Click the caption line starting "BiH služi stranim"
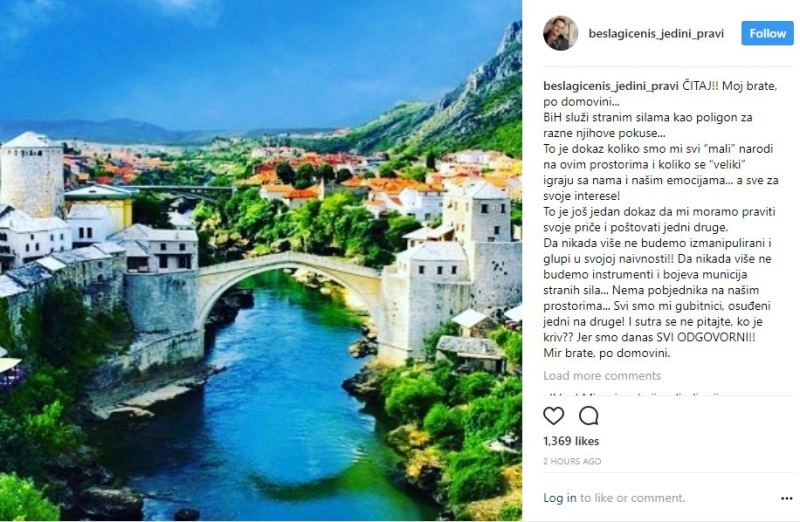 pos(648,117)
